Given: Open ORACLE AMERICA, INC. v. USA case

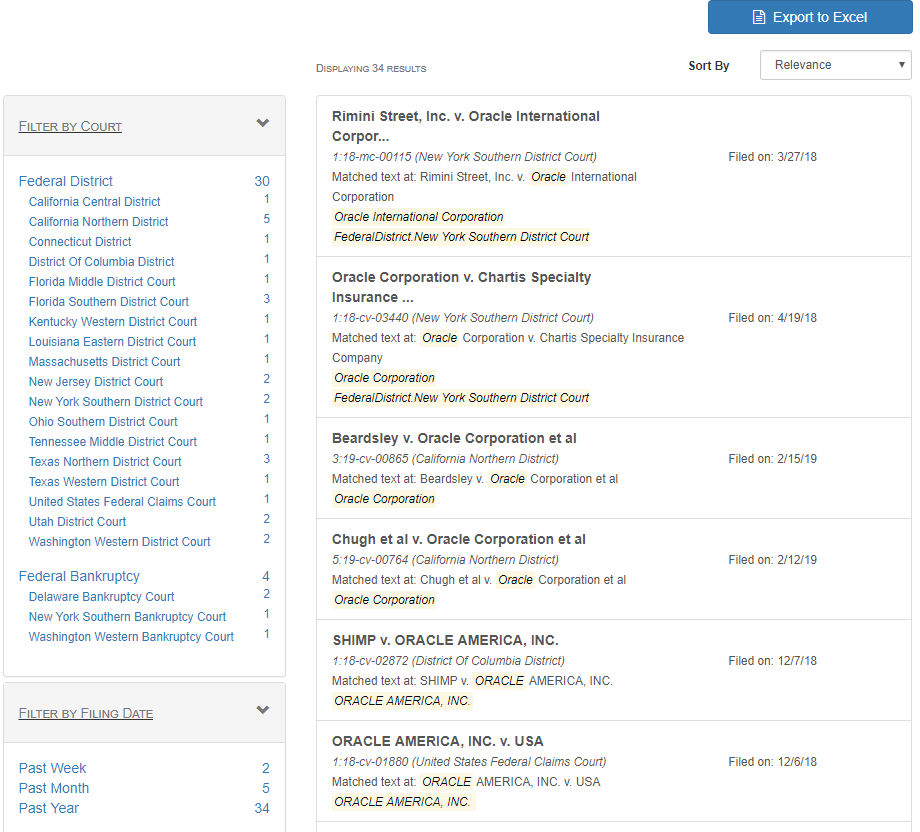Looking at the screenshot, I should point(437,741).
